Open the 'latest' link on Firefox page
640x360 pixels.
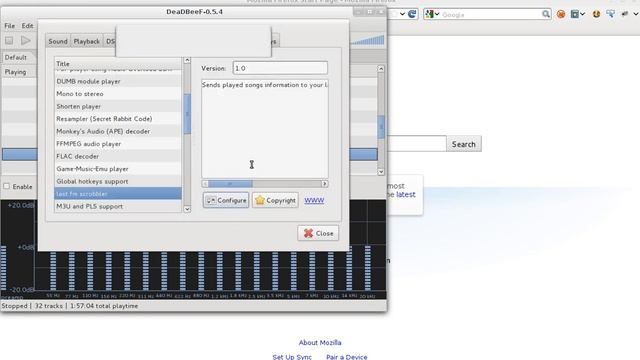pyautogui.click(x=406, y=195)
